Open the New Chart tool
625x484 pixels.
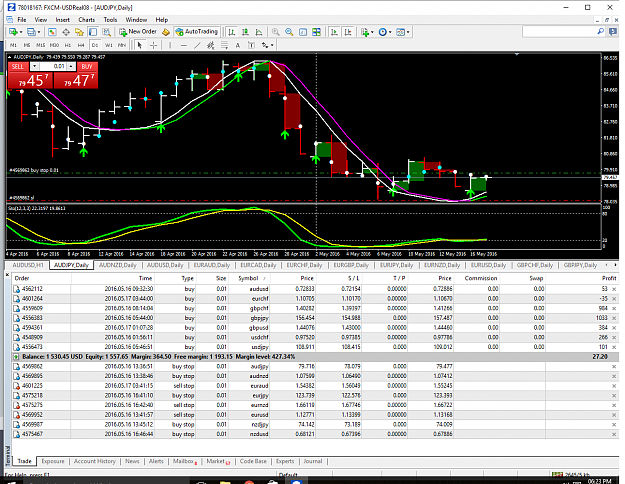click(13, 32)
